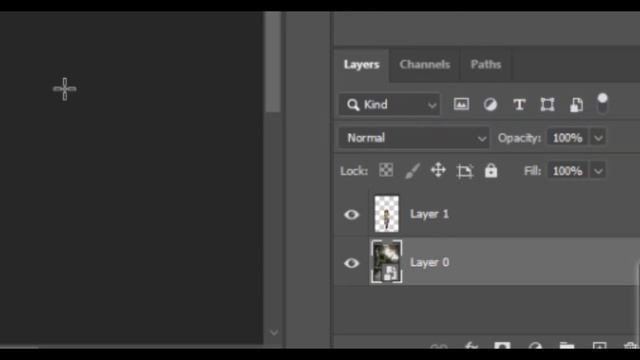Prevent auto-nesting artboard lock icon
Viewport: 640px width, 360px height.
[x=464, y=171]
